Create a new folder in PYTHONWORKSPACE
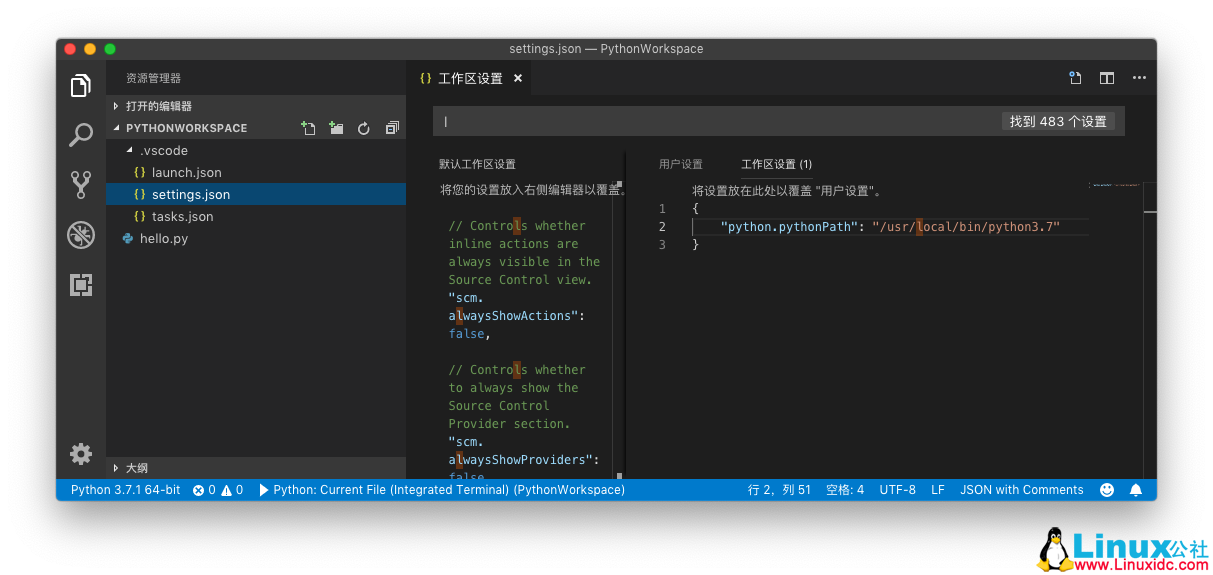 pyautogui.click(x=337, y=128)
